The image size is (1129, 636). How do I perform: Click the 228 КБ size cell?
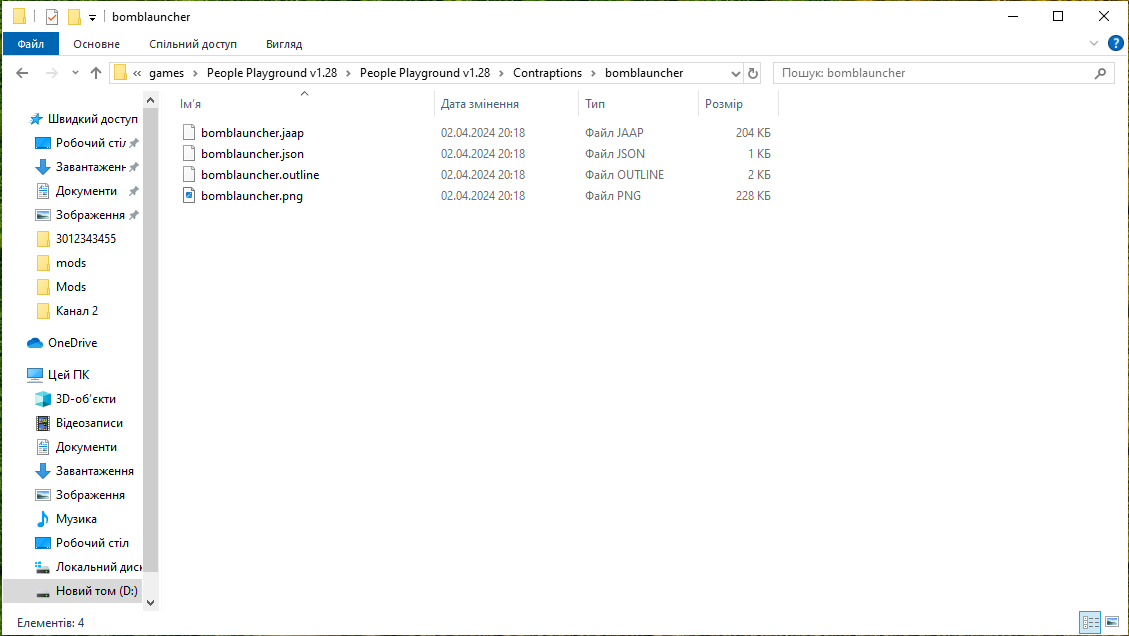753,195
